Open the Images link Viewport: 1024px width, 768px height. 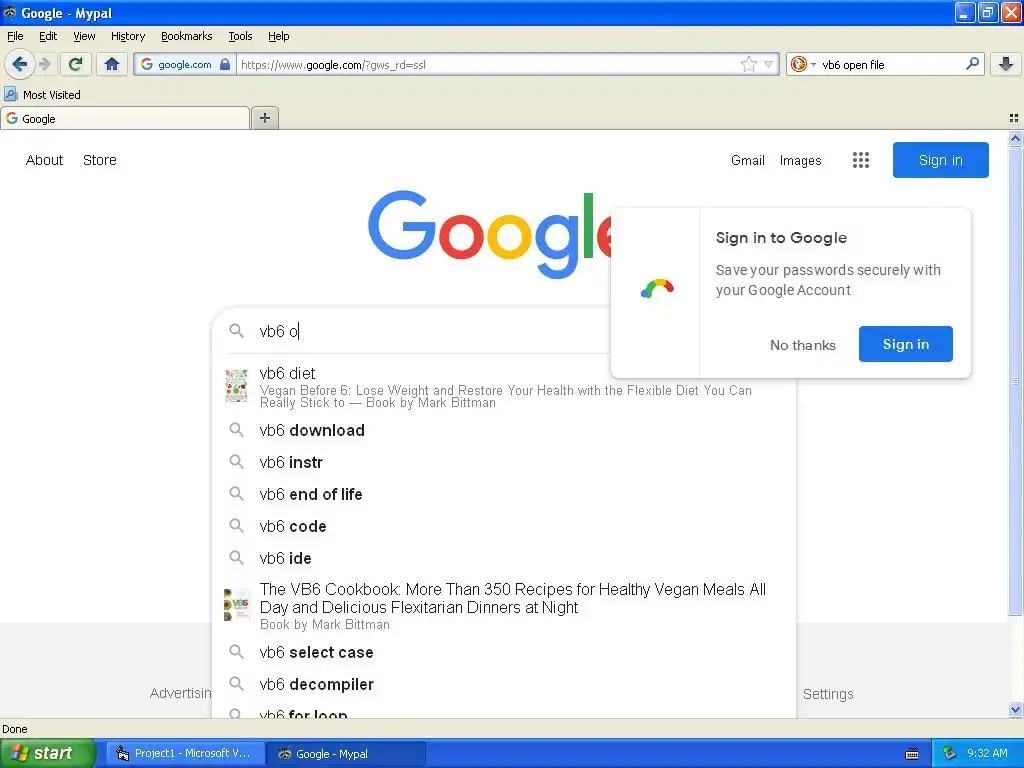click(801, 160)
